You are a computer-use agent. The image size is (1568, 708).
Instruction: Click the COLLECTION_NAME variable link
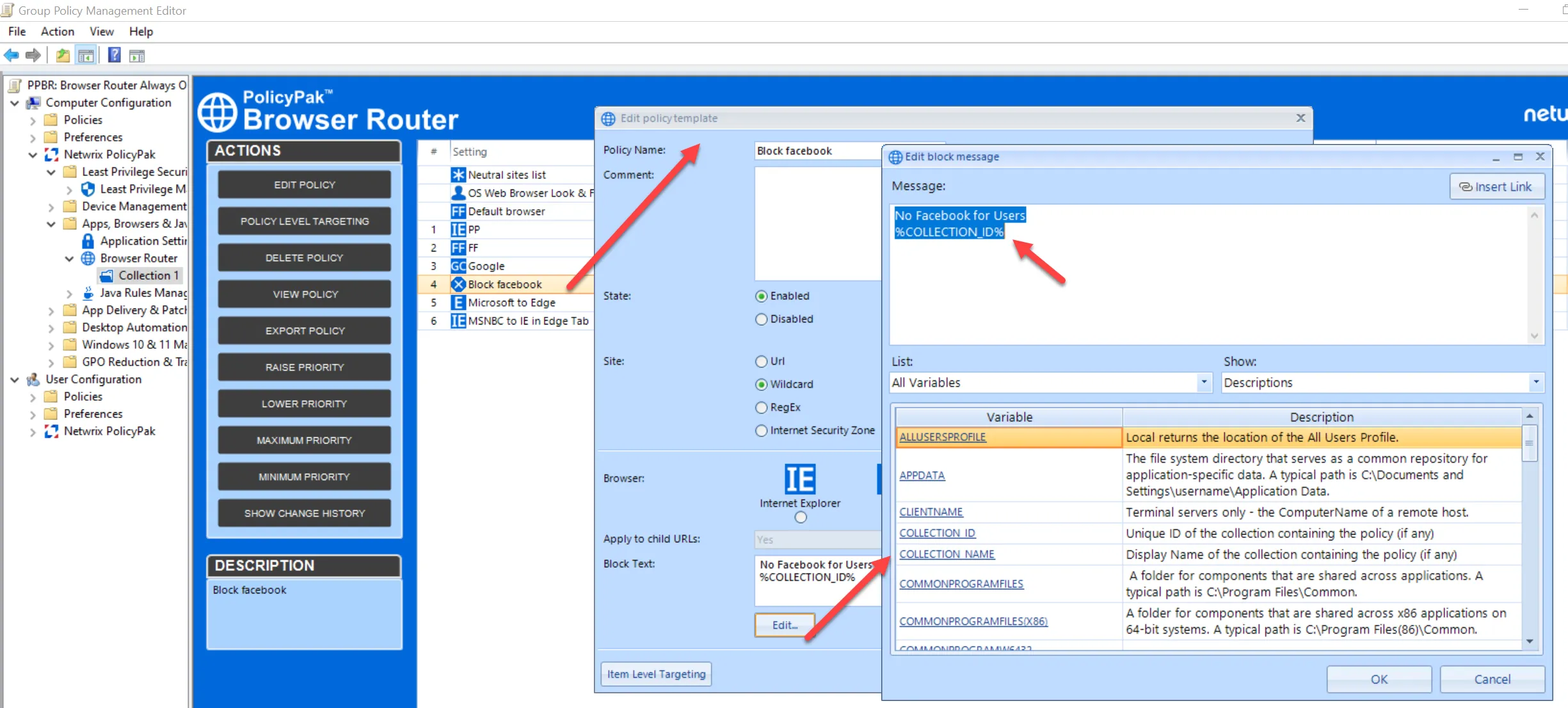coord(947,554)
